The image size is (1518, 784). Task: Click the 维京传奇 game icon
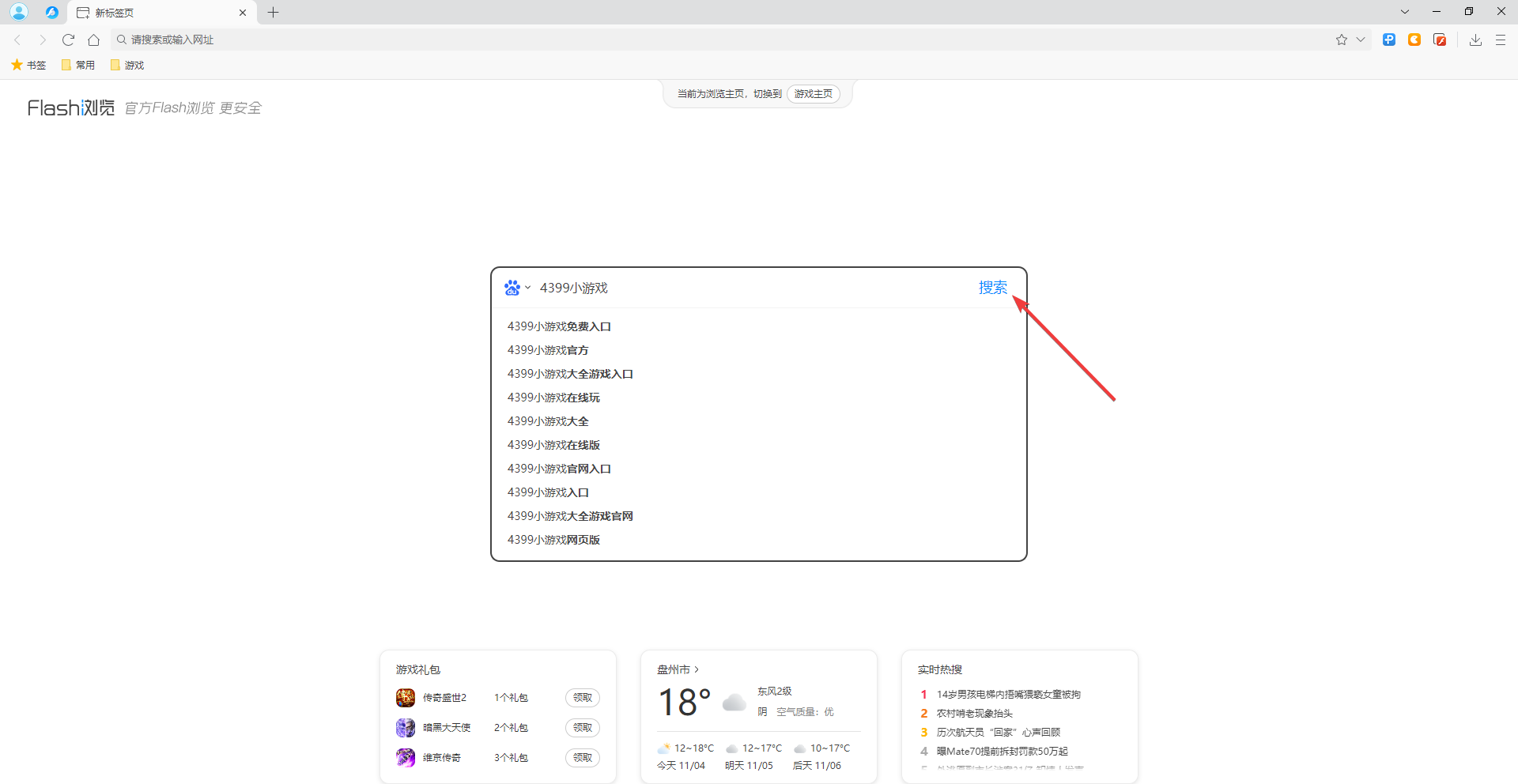[406, 758]
